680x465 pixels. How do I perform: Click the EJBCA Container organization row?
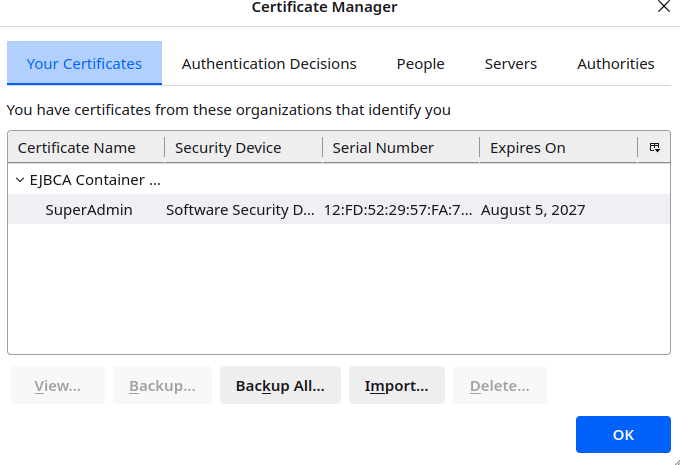click(x=96, y=181)
